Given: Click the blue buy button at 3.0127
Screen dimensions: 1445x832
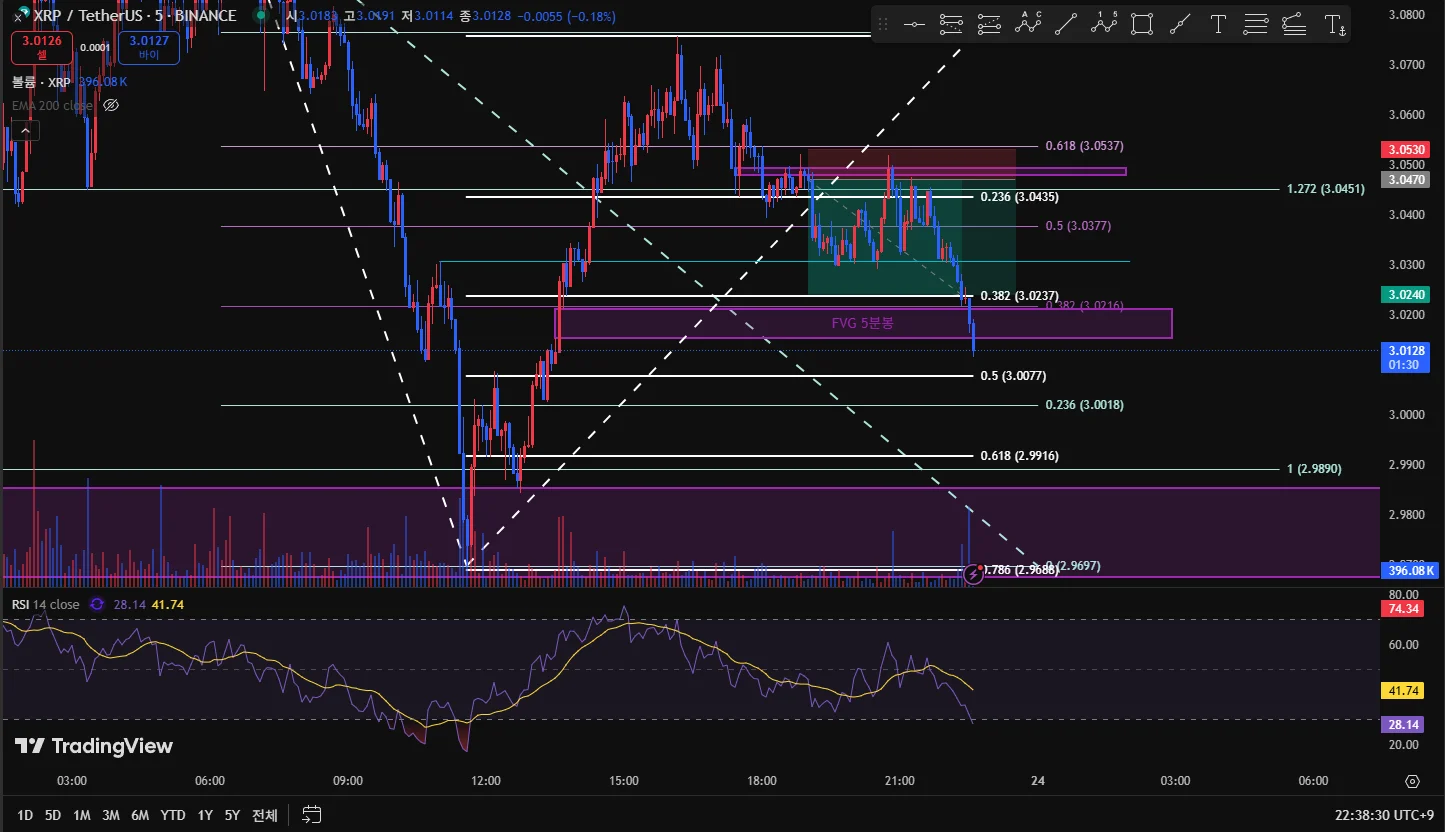Looking at the screenshot, I should 149,47.
